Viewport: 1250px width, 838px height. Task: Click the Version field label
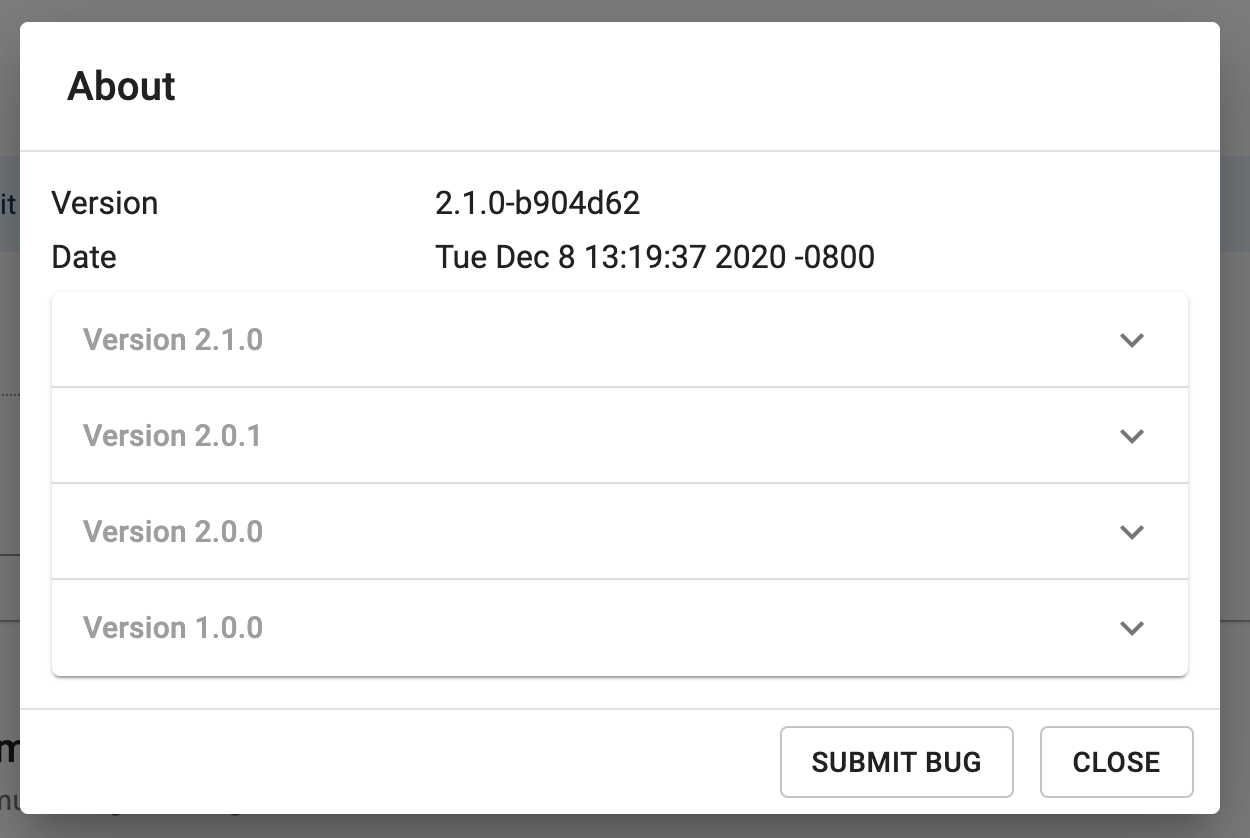coord(105,203)
